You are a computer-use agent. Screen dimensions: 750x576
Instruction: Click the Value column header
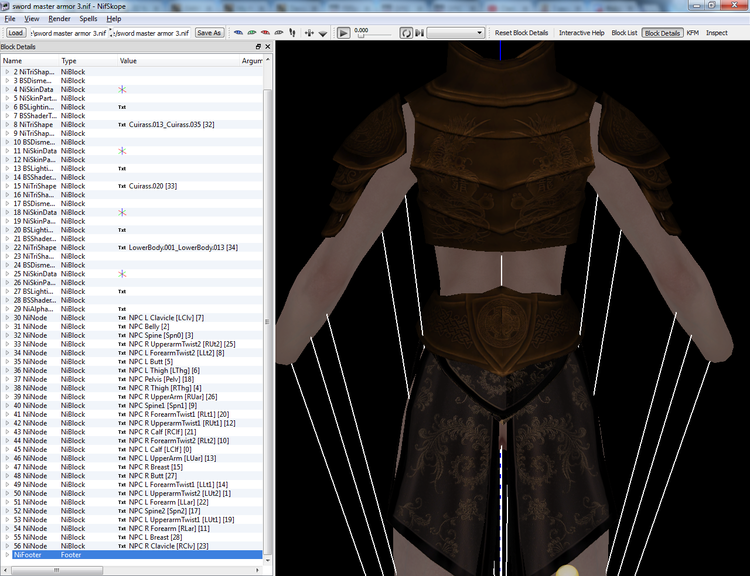pyautogui.click(x=178, y=61)
